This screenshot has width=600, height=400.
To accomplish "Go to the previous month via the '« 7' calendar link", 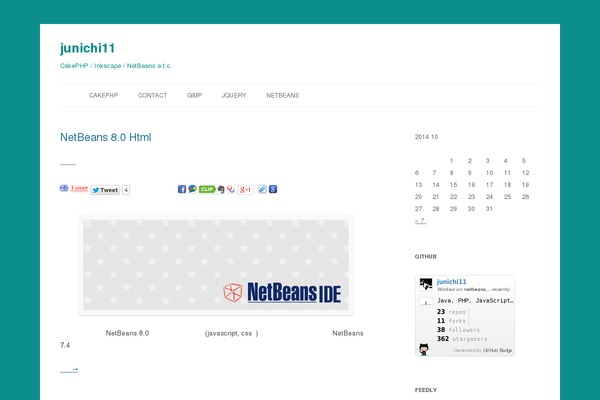I will [x=420, y=220].
